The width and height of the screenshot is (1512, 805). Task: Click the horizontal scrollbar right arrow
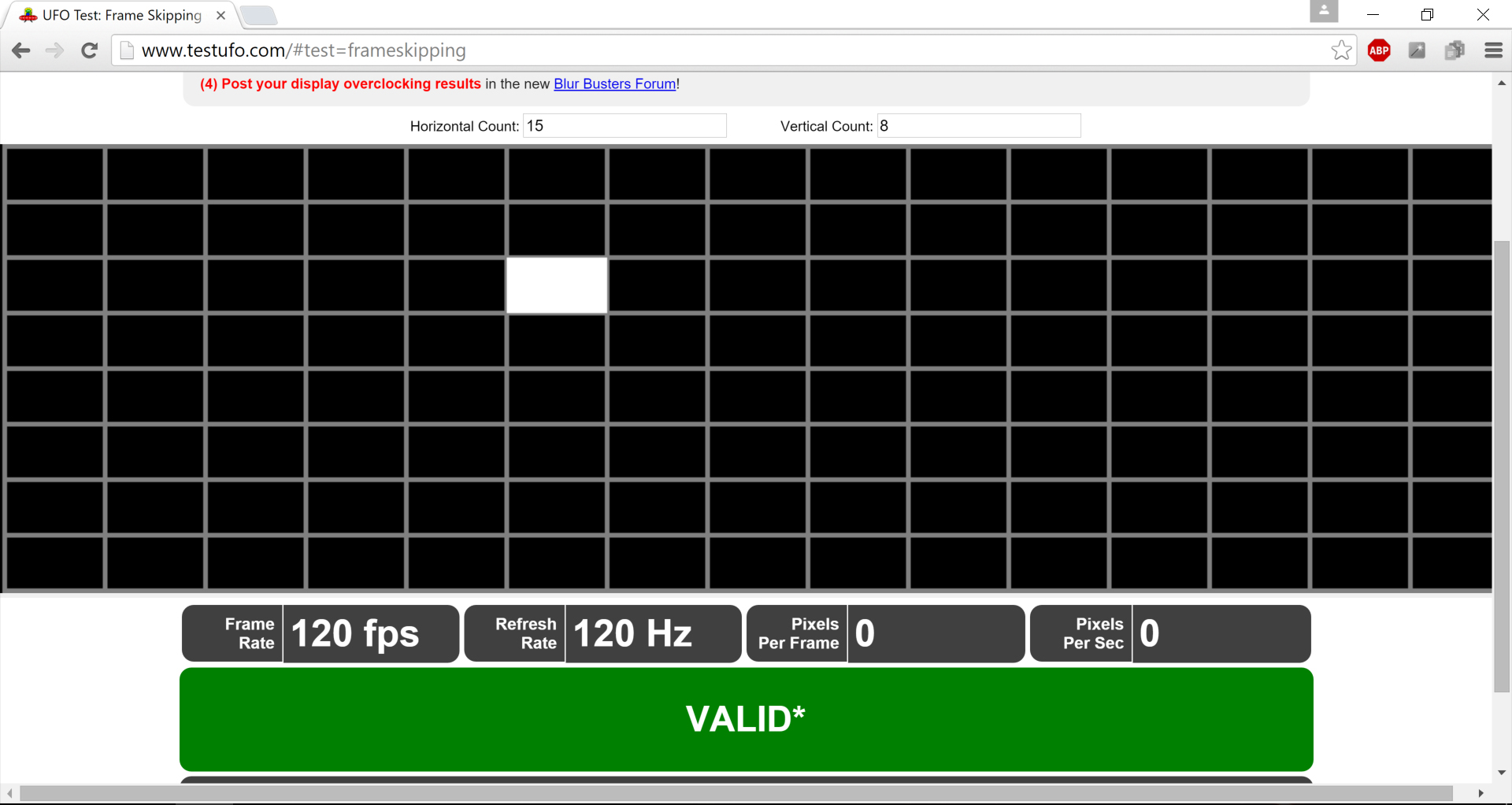point(1481,793)
